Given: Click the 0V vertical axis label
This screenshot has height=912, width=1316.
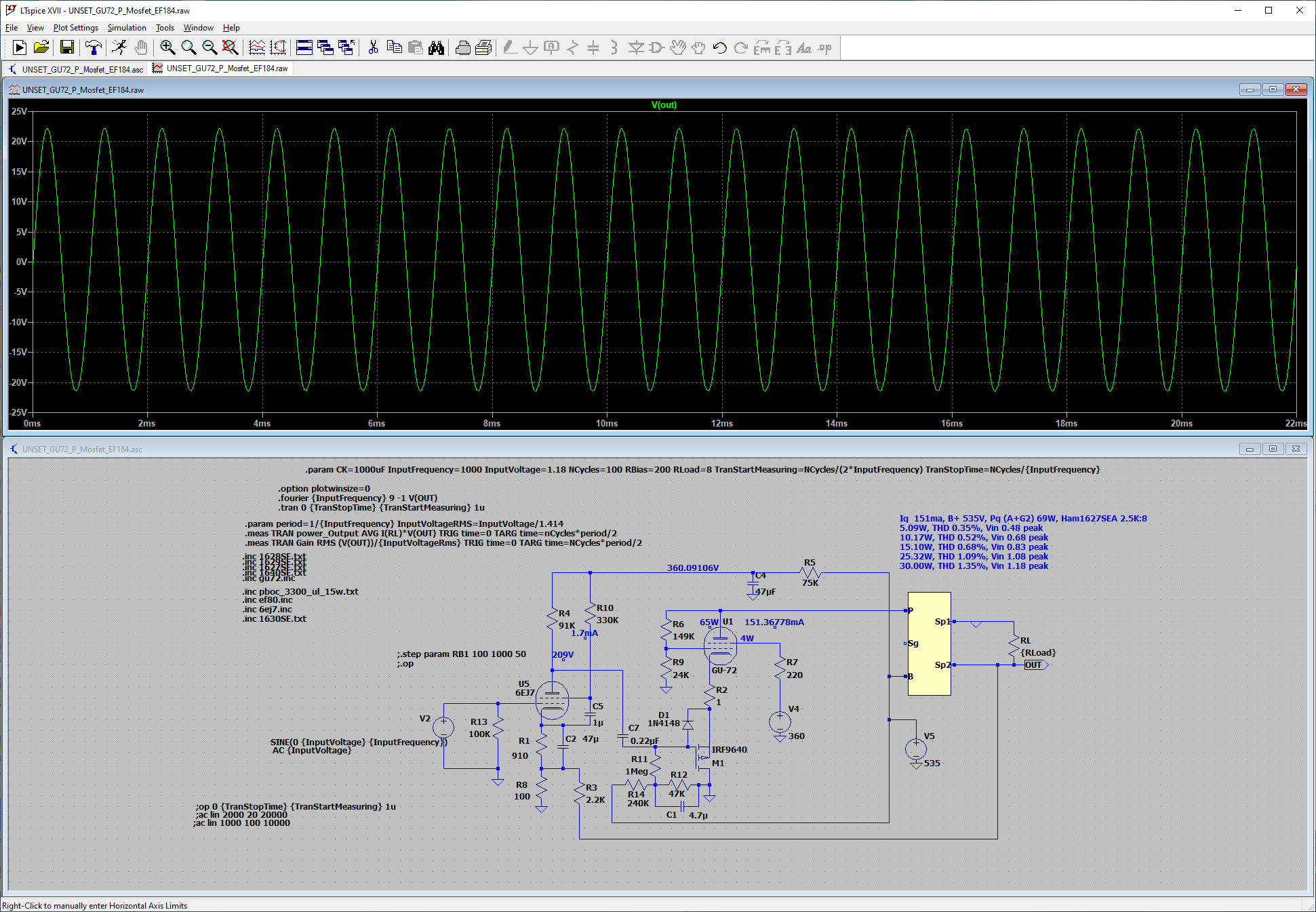Looking at the screenshot, I should (21, 262).
